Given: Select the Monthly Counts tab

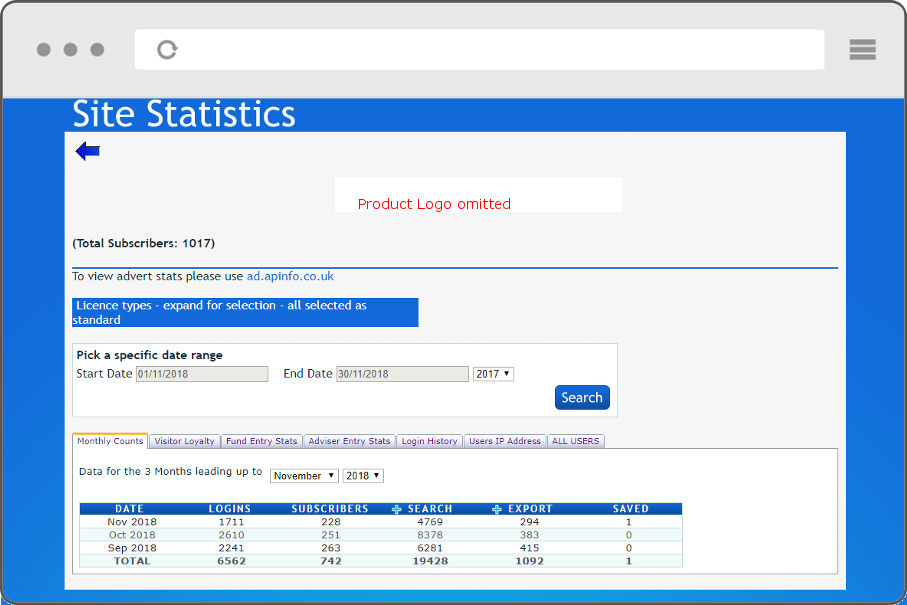Looking at the screenshot, I should point(110,441).
